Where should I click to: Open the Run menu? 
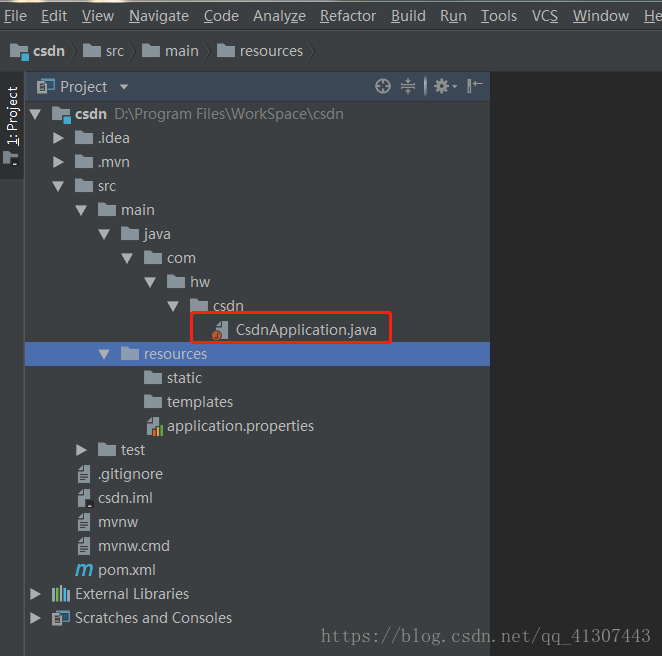[x=453, y=16]
